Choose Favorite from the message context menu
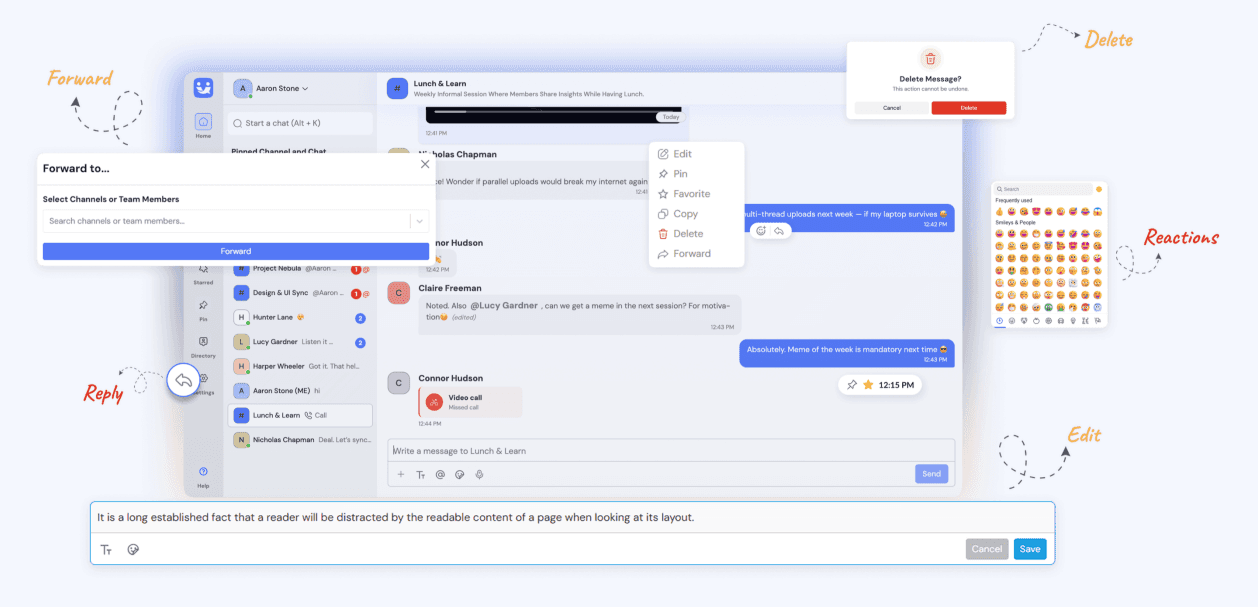 pos(691,194)
